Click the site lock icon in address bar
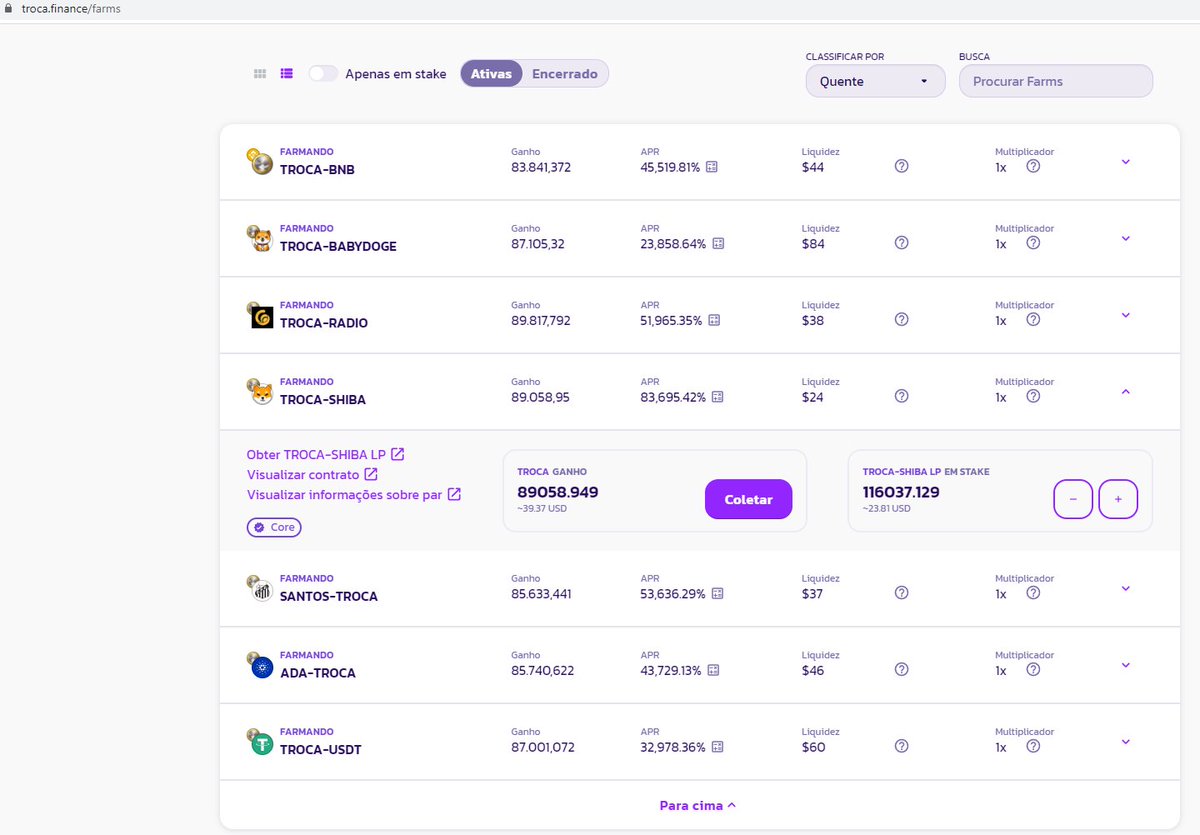1200x835 pixels. (x=9, y=9)
